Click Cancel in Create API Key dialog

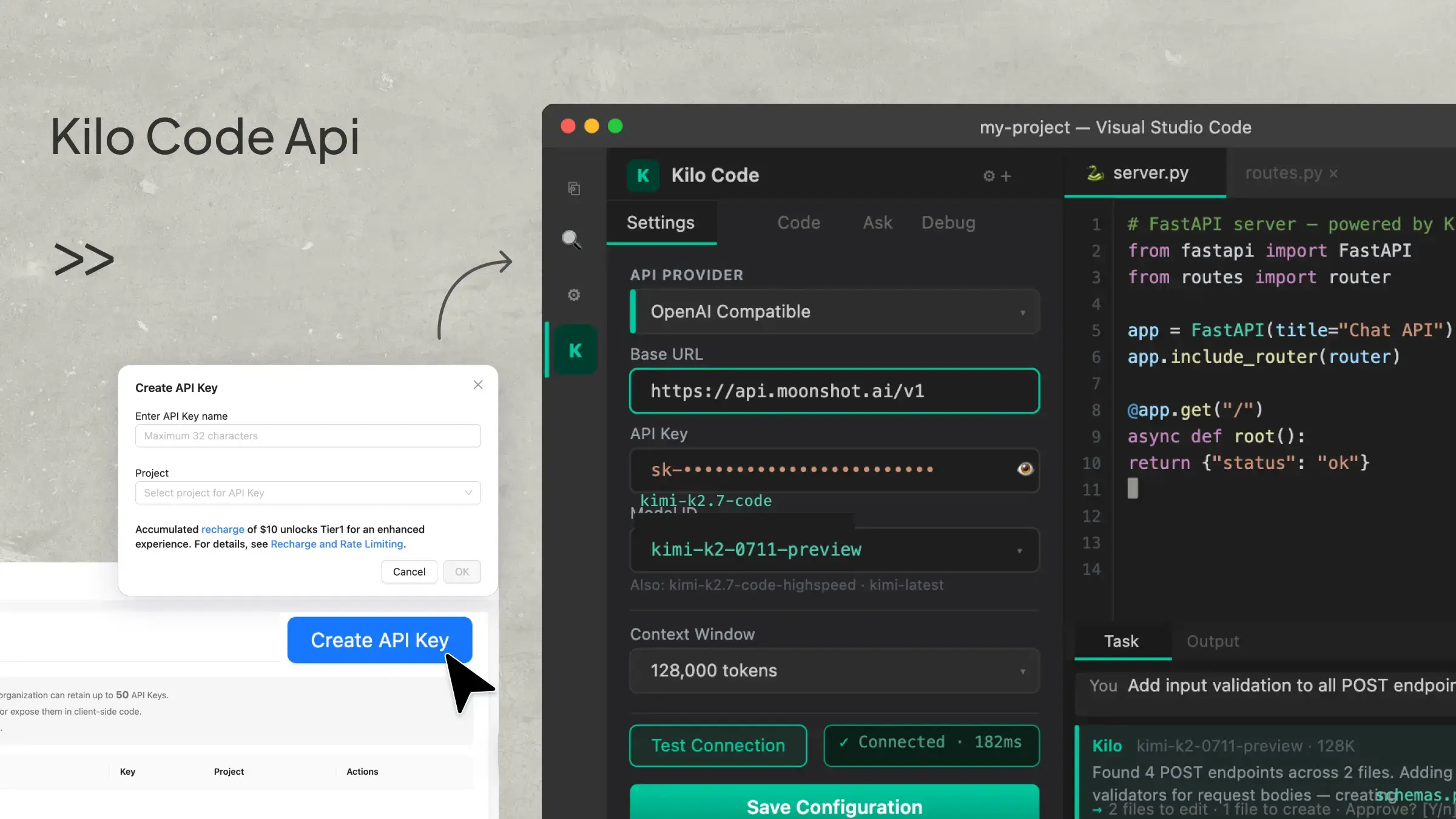pos(409,571)
